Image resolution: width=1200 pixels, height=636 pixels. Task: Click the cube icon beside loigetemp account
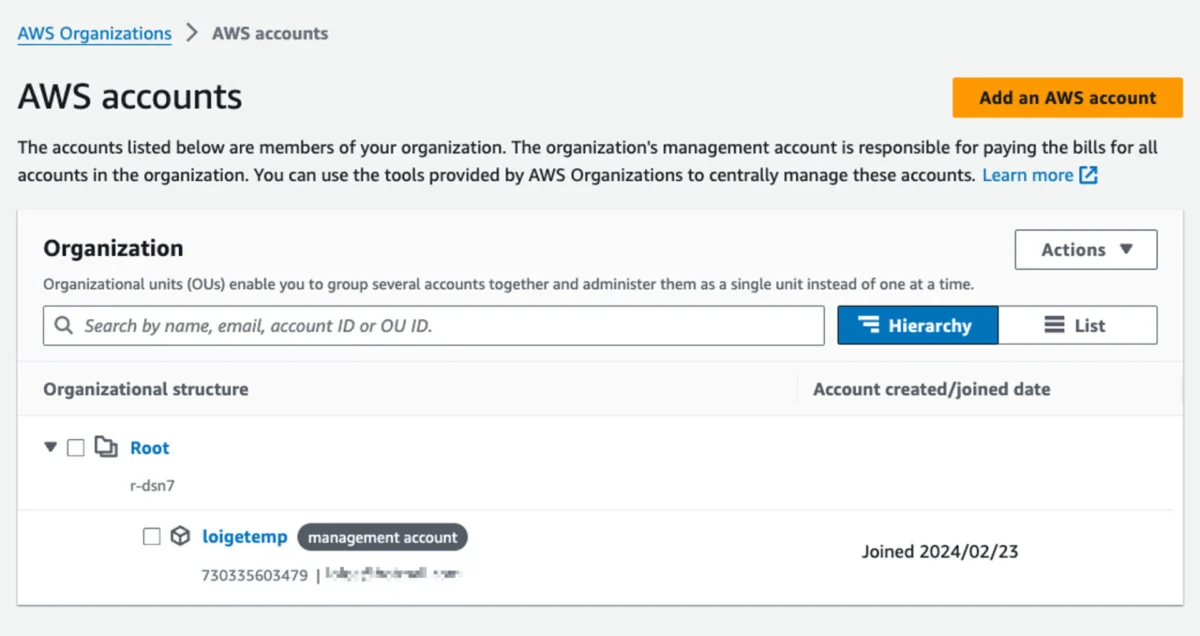(180, 536)
